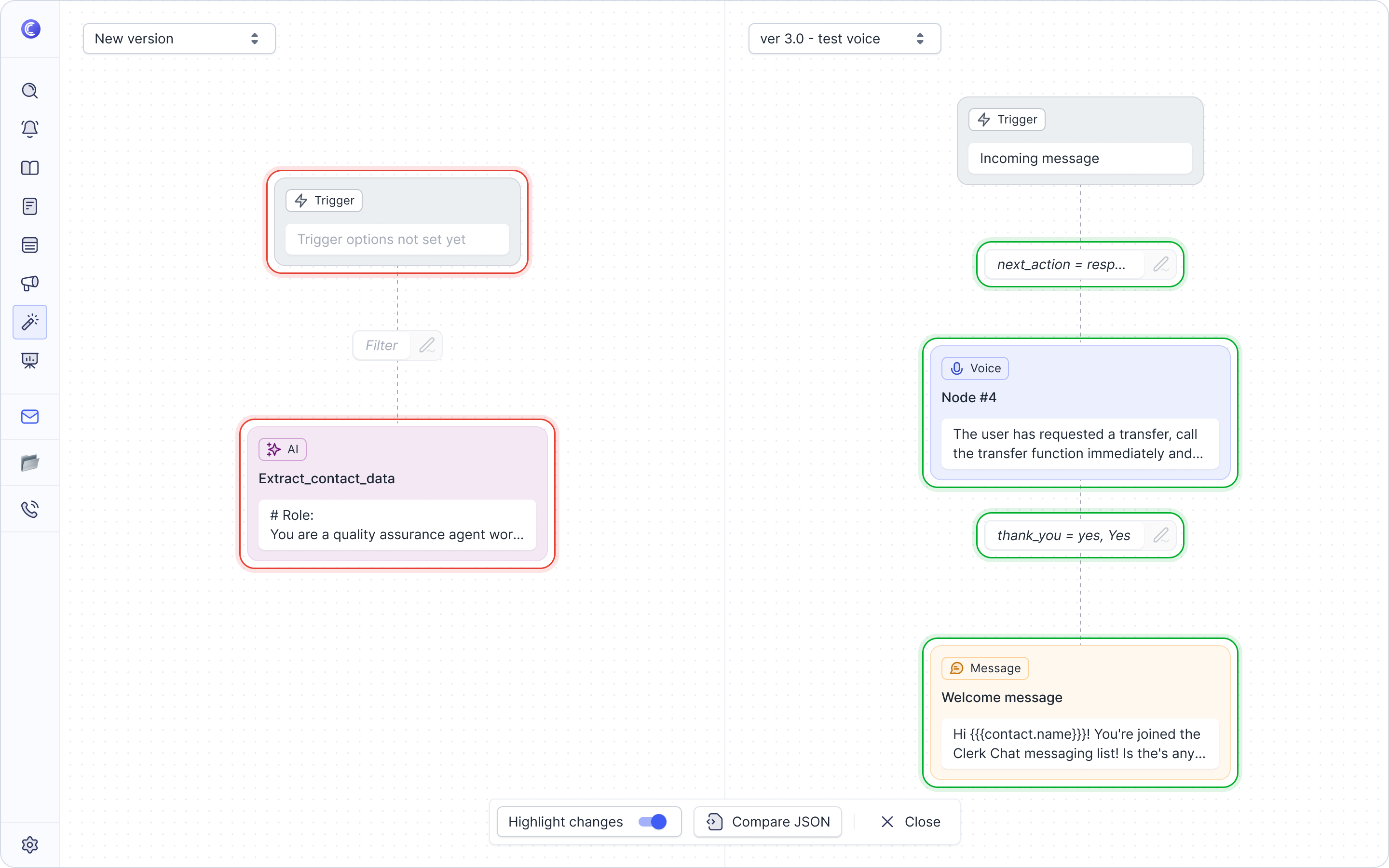1389x868 pixels.
Task: Click the Close button label
Action: click(922, 822)
